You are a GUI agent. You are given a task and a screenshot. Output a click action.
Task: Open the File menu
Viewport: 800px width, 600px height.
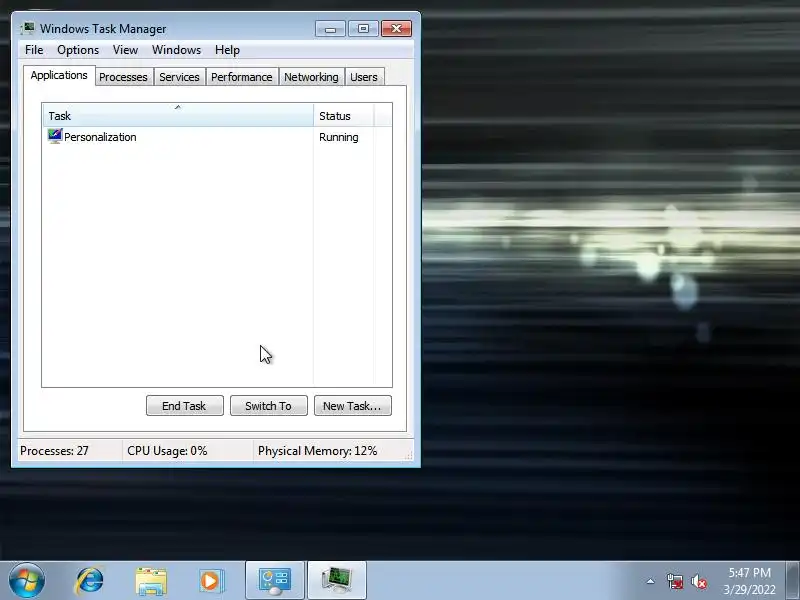(34, 50)
